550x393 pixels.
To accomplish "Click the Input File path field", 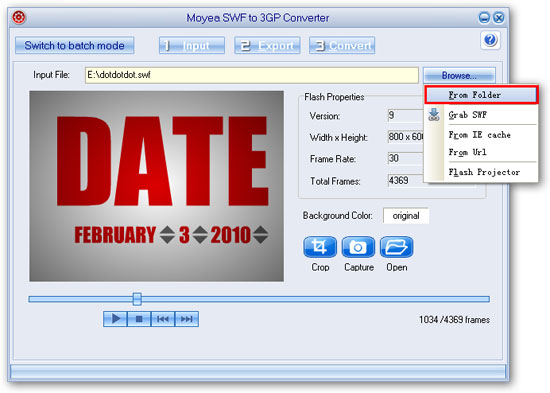I will point(251,75).
